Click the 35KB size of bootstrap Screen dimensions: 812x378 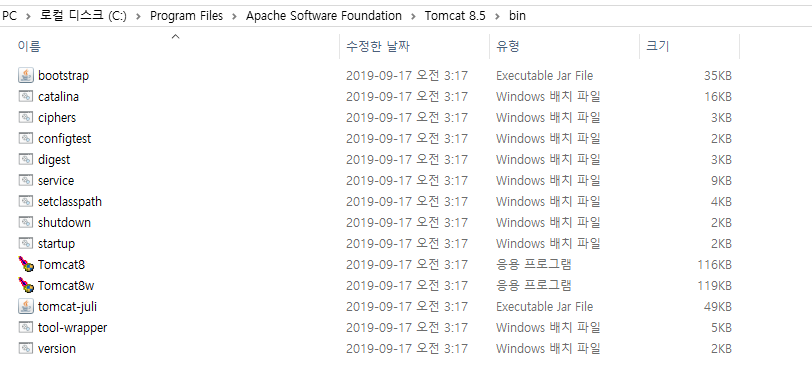tap(717, 76)
